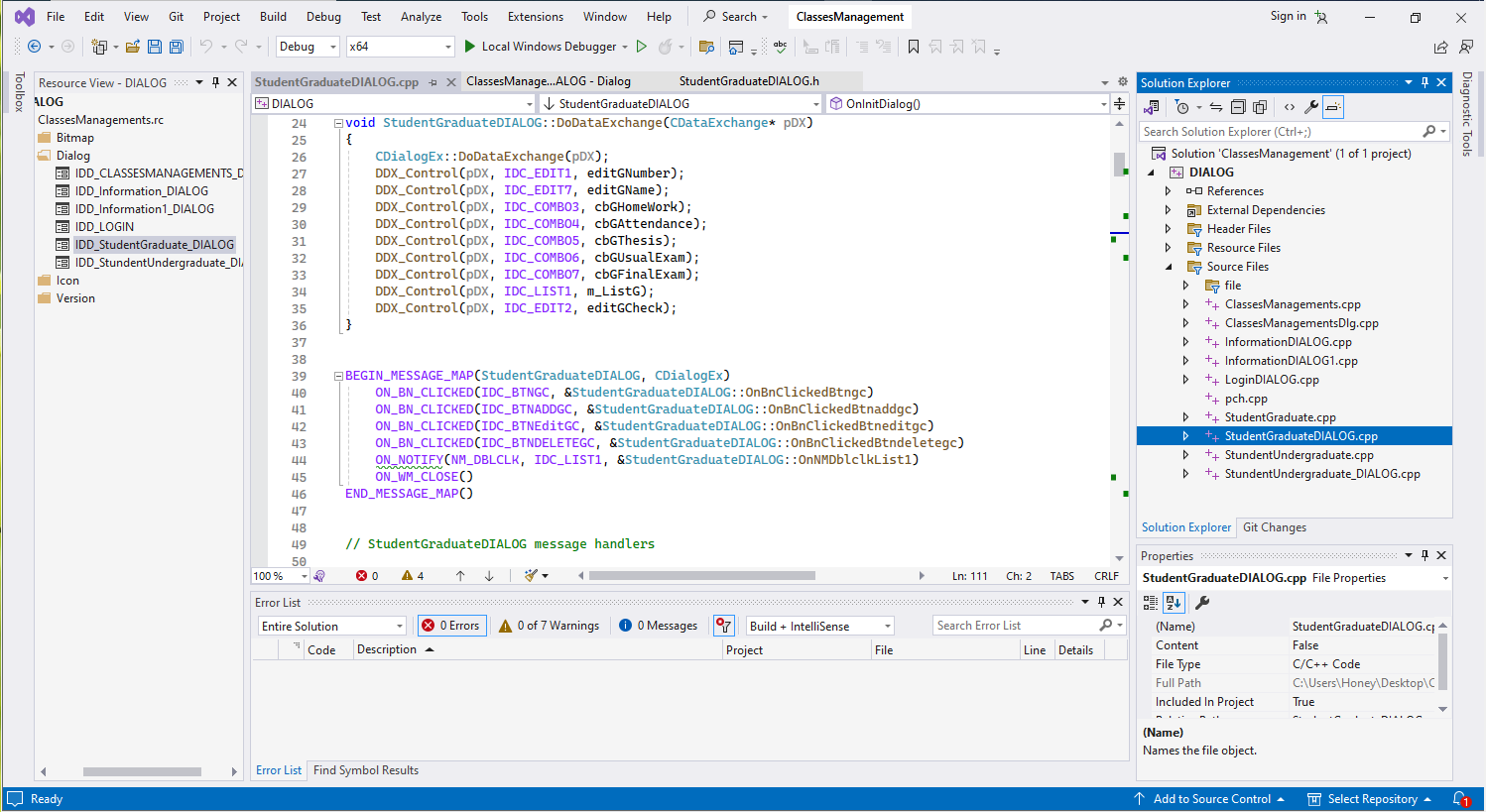Open the Build menu
The image size is (1486, 812).
click(273, 16)
